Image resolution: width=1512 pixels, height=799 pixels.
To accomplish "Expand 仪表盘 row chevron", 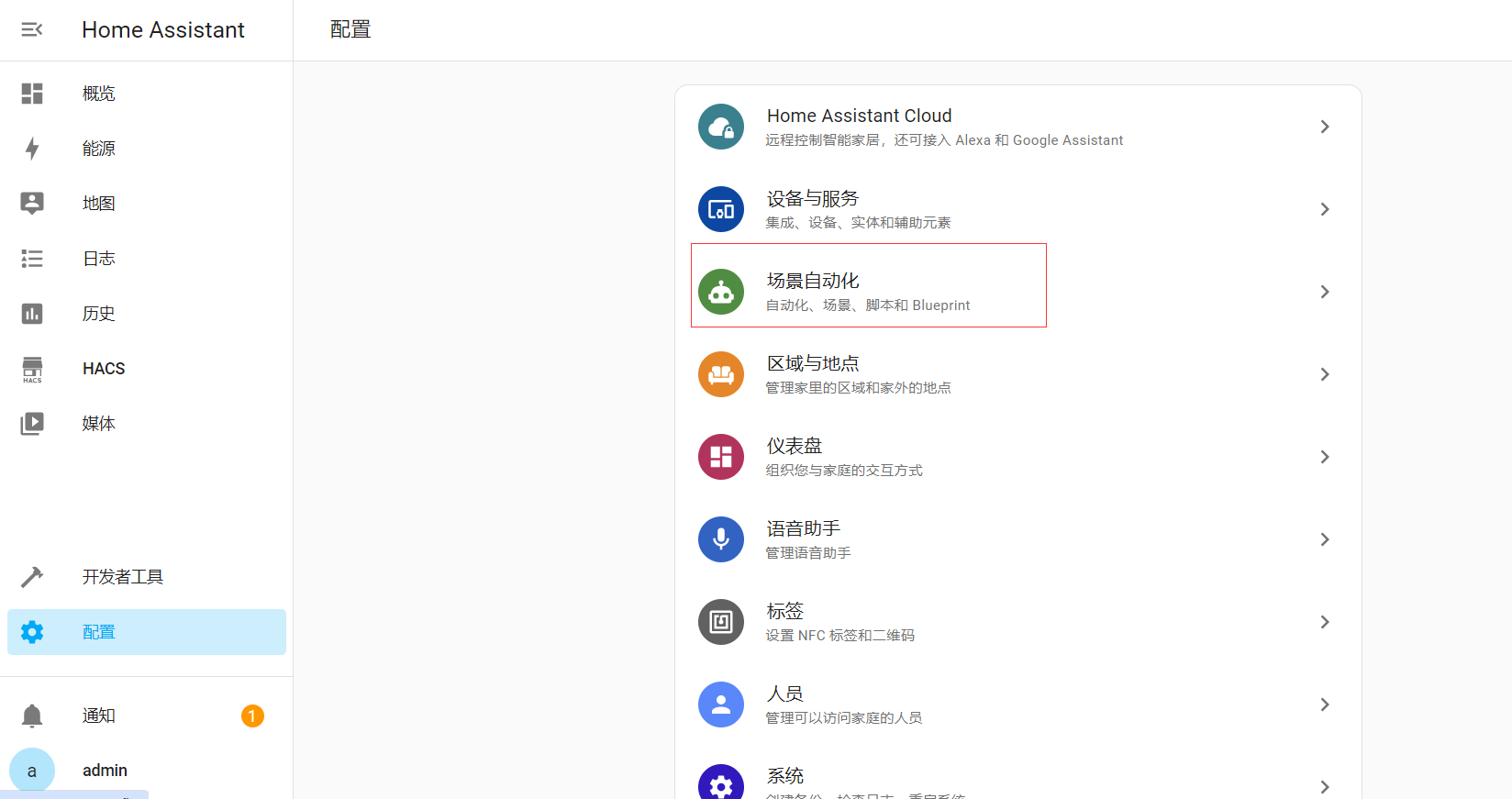I will tap(1325, 457).
